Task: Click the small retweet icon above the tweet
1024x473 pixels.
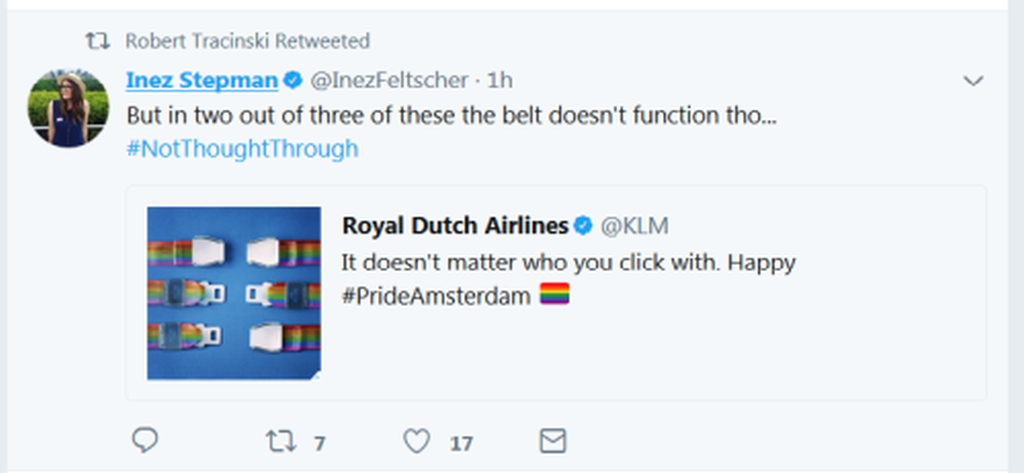Action: click(97, 41)
